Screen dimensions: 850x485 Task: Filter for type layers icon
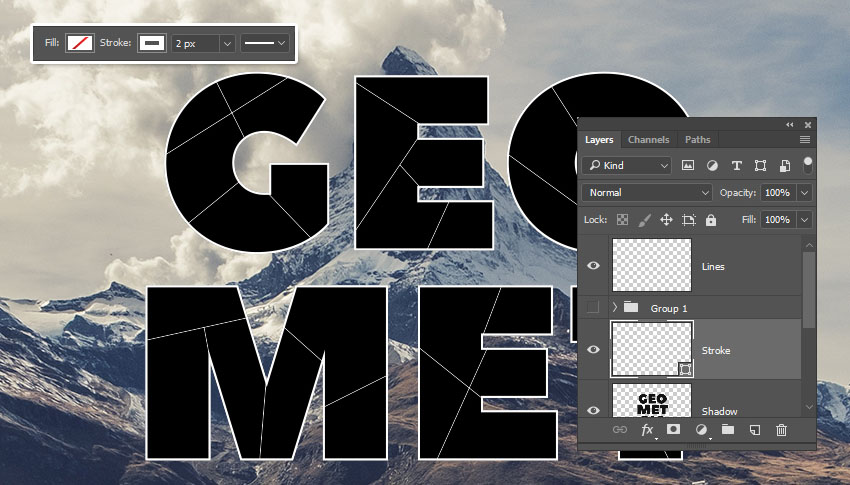point(736,166)
